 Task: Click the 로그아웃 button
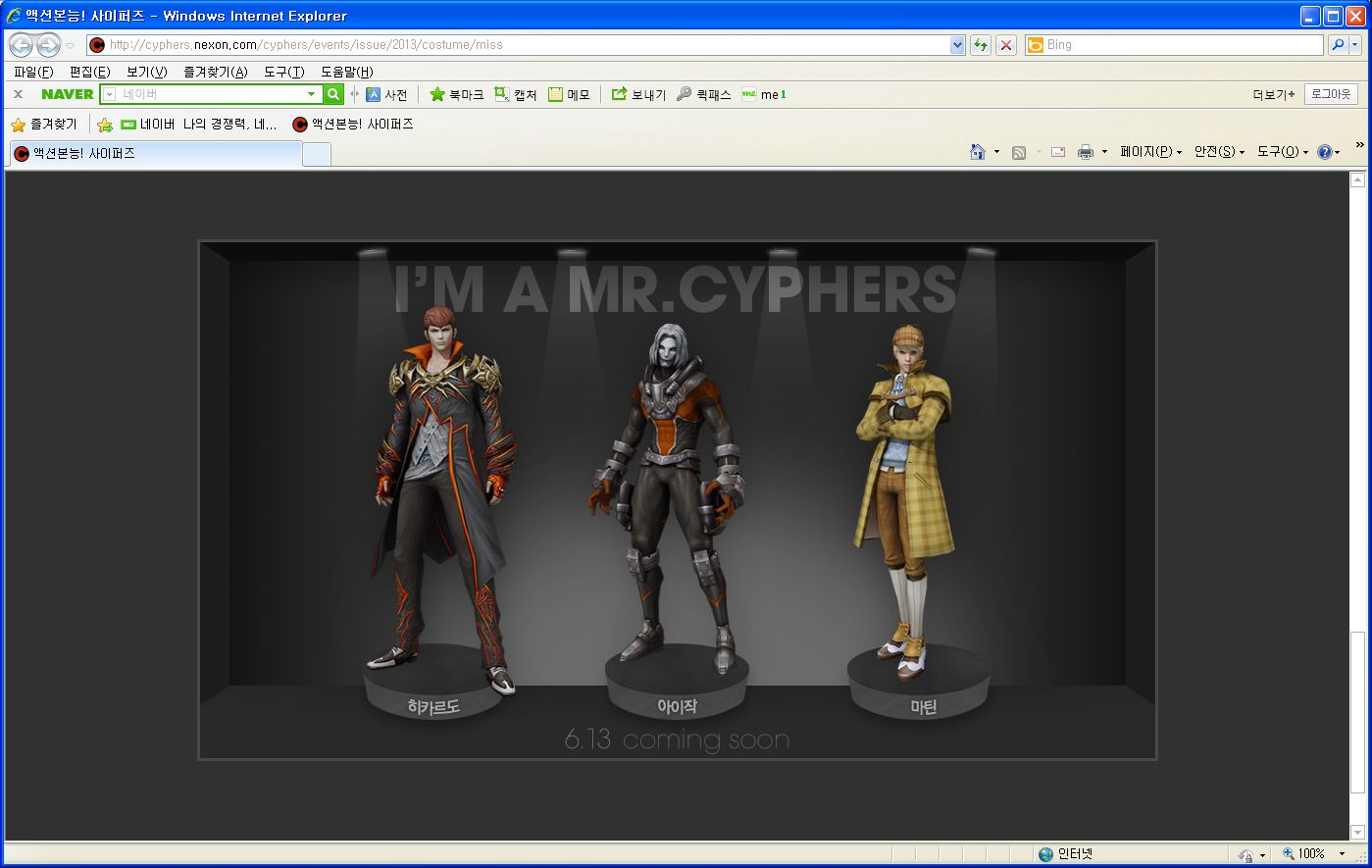pyautogui.click(x=1331, y=94)
